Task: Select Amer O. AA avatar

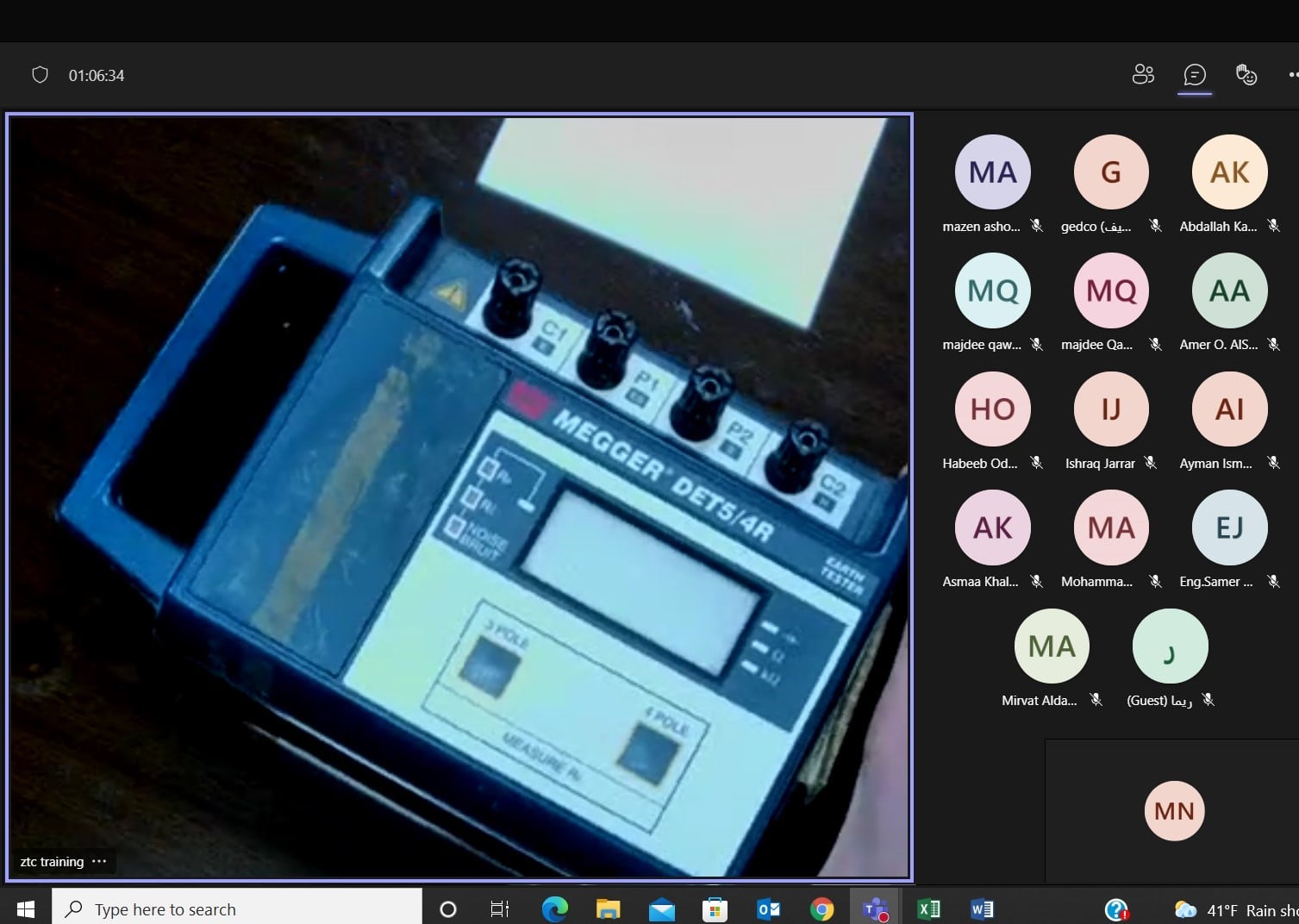Action: 1229,290
